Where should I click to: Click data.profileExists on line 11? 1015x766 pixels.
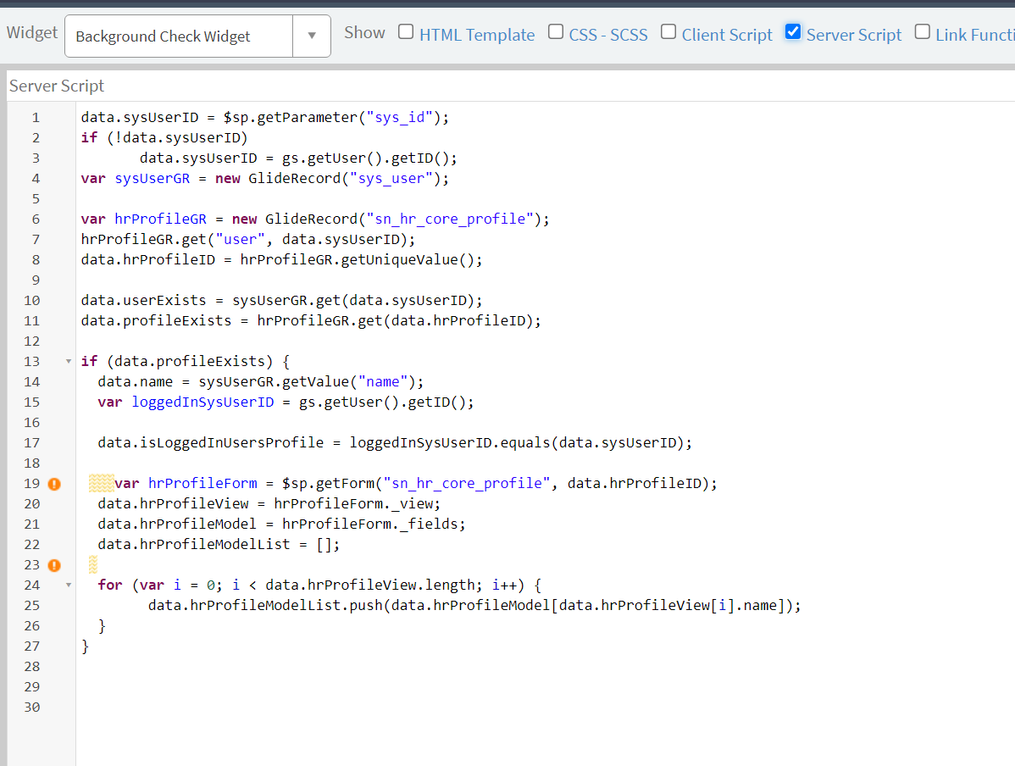tap(156, 321)
